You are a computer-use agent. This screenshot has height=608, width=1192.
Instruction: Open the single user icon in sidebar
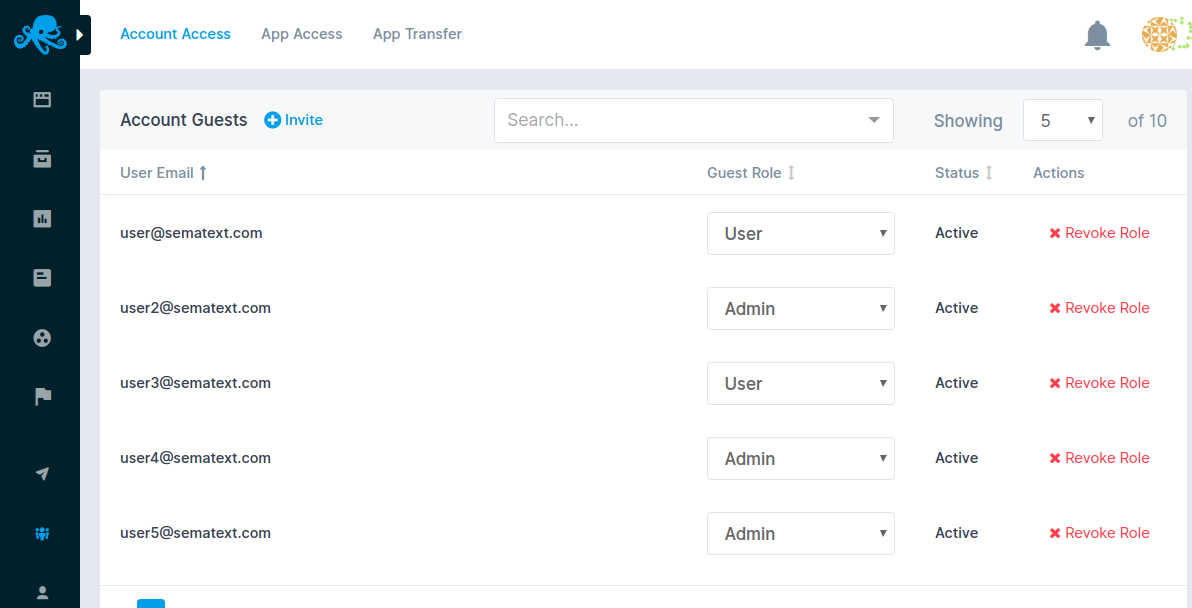point(43,592)
